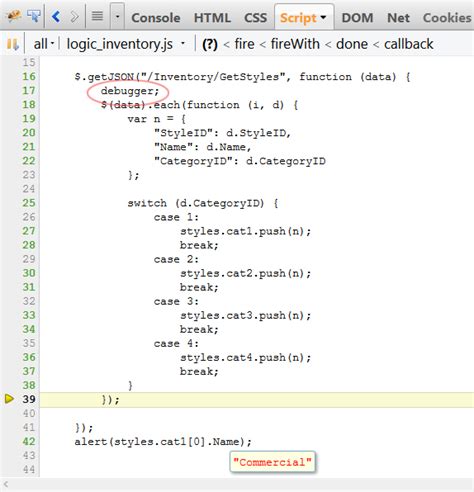Screen dimensions: 474x492
Task: Select the 'fireWith' stack frame
Action: click(x=295, y=44)
